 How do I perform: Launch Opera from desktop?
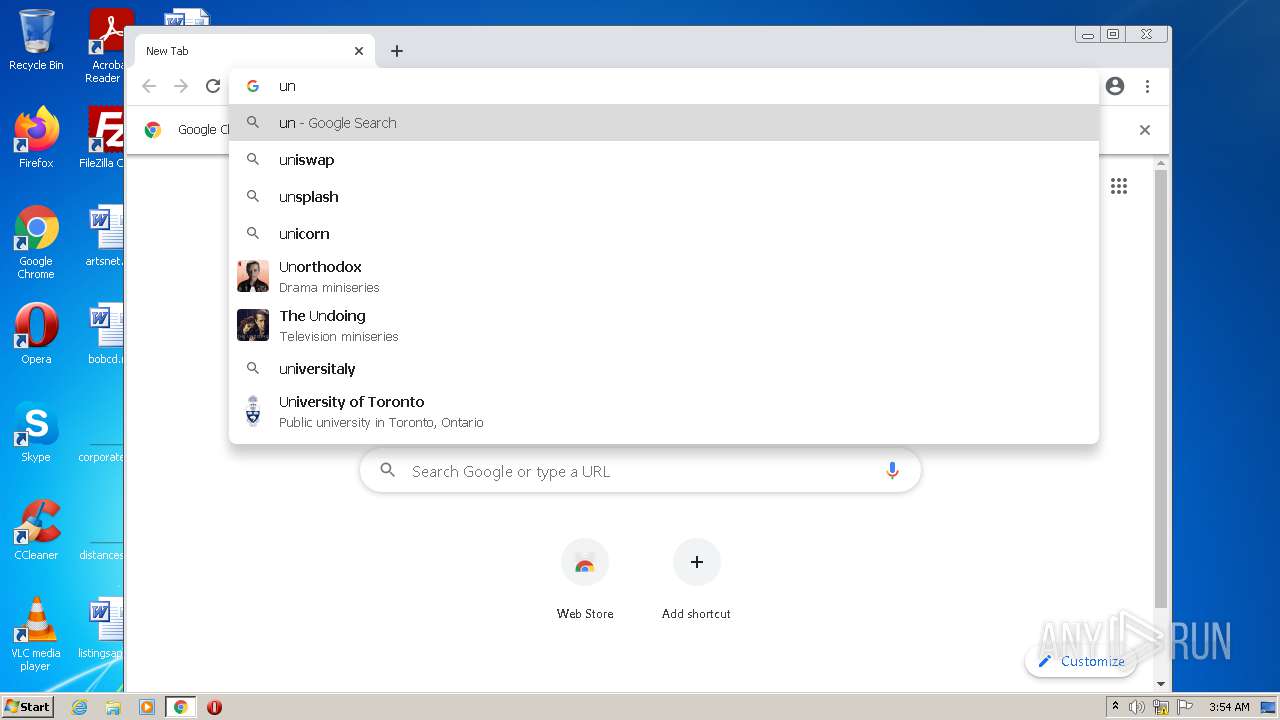36,334
